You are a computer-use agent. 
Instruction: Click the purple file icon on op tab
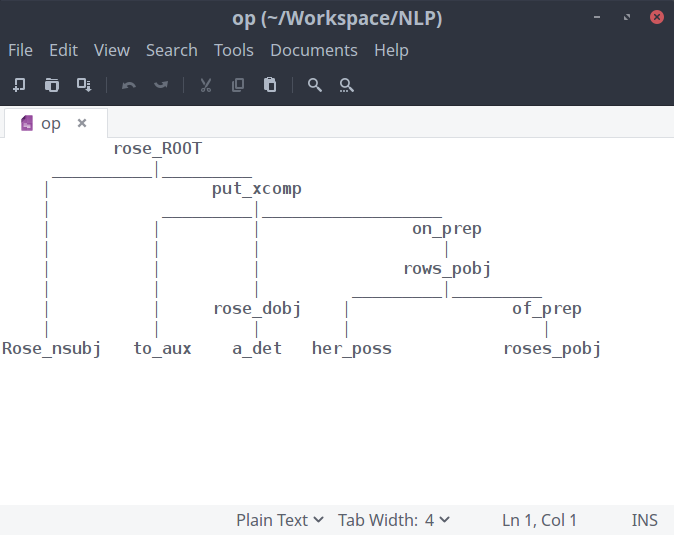[27, 123]
